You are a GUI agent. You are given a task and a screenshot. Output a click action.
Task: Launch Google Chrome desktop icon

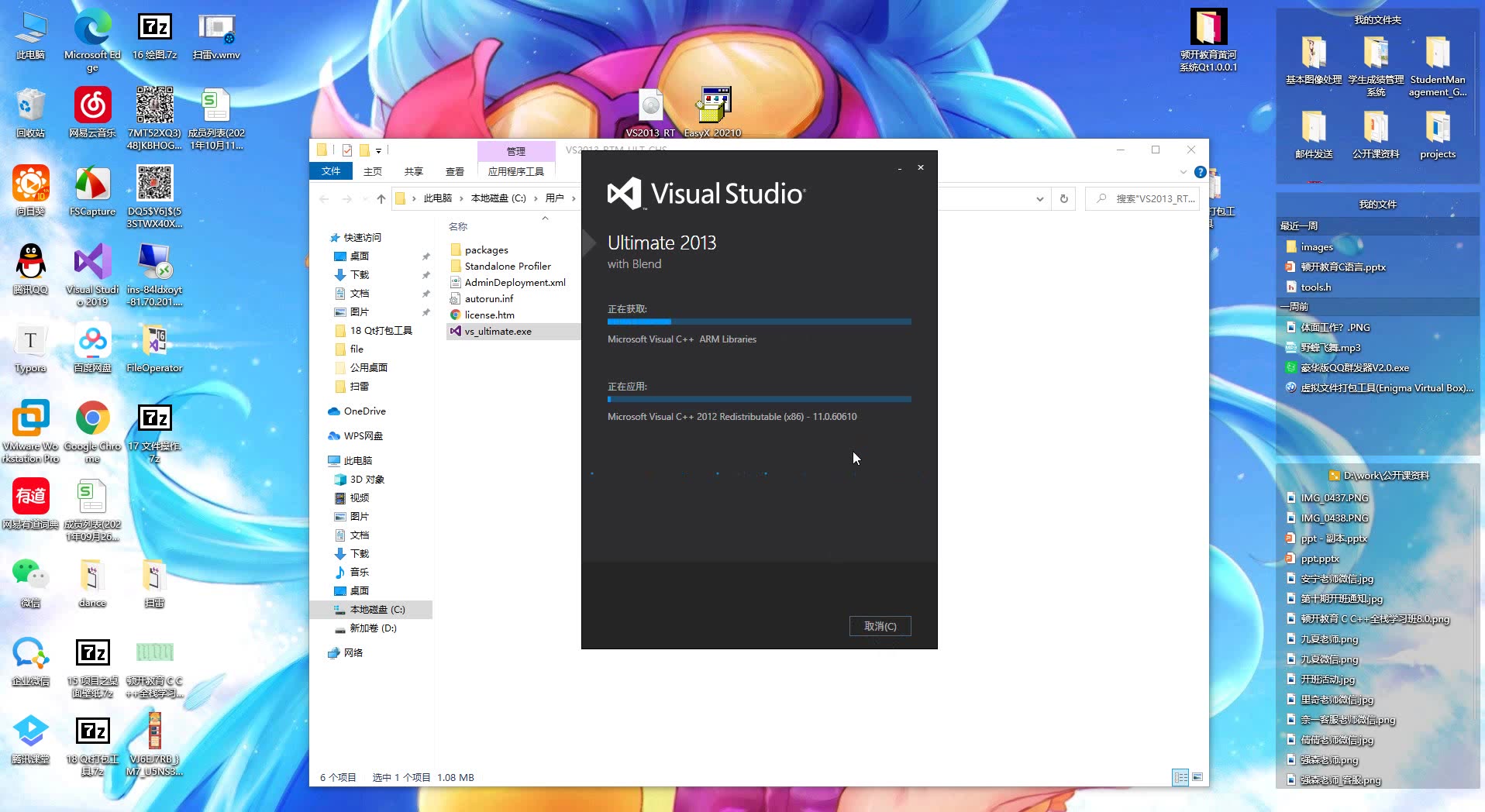[x=92, y=431]
